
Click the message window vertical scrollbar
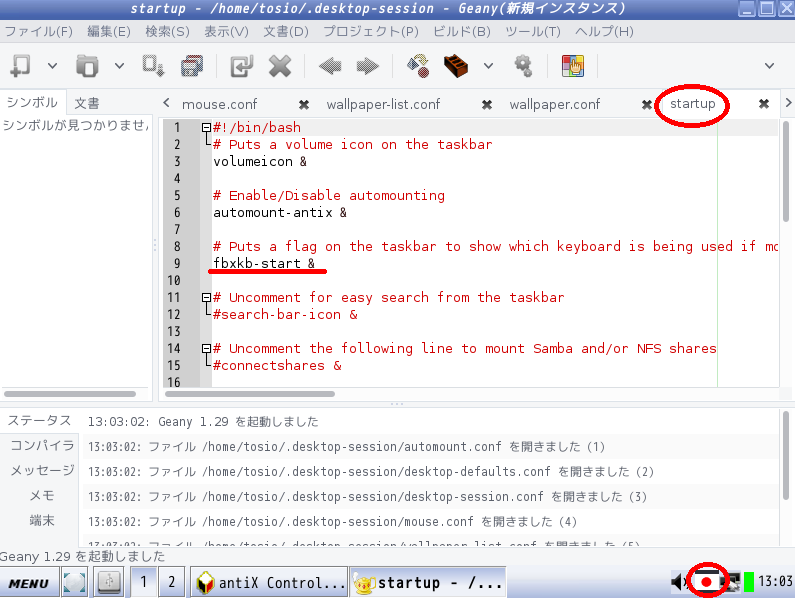click(786, 455)
